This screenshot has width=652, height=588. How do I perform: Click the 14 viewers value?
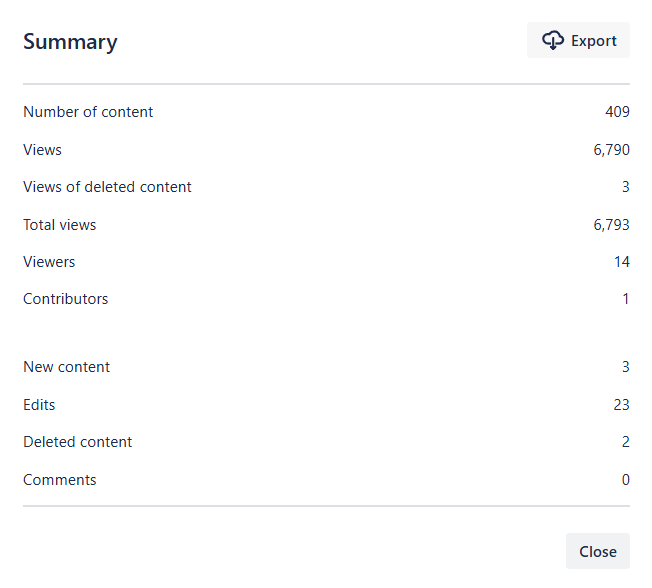(x=622, y=262)
